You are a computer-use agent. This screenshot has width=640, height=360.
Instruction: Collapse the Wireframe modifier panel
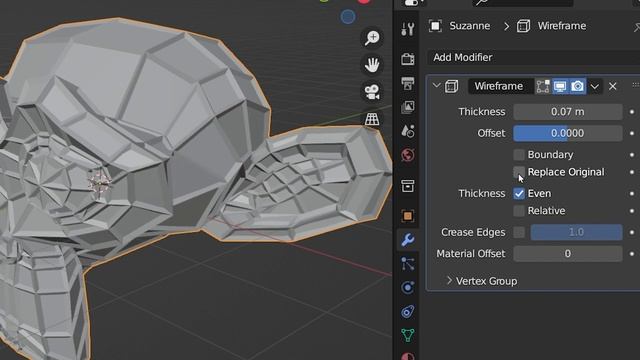tap(436, 86)
